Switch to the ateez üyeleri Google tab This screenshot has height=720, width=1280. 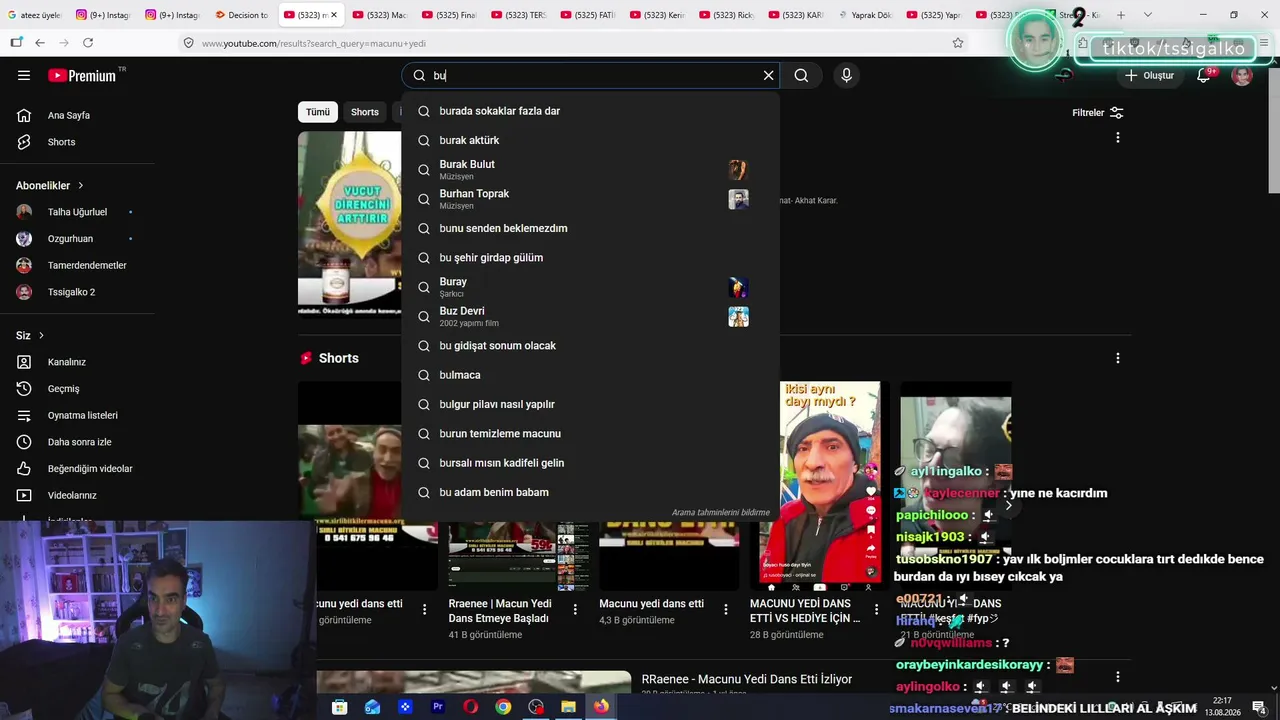click(33, 15)
